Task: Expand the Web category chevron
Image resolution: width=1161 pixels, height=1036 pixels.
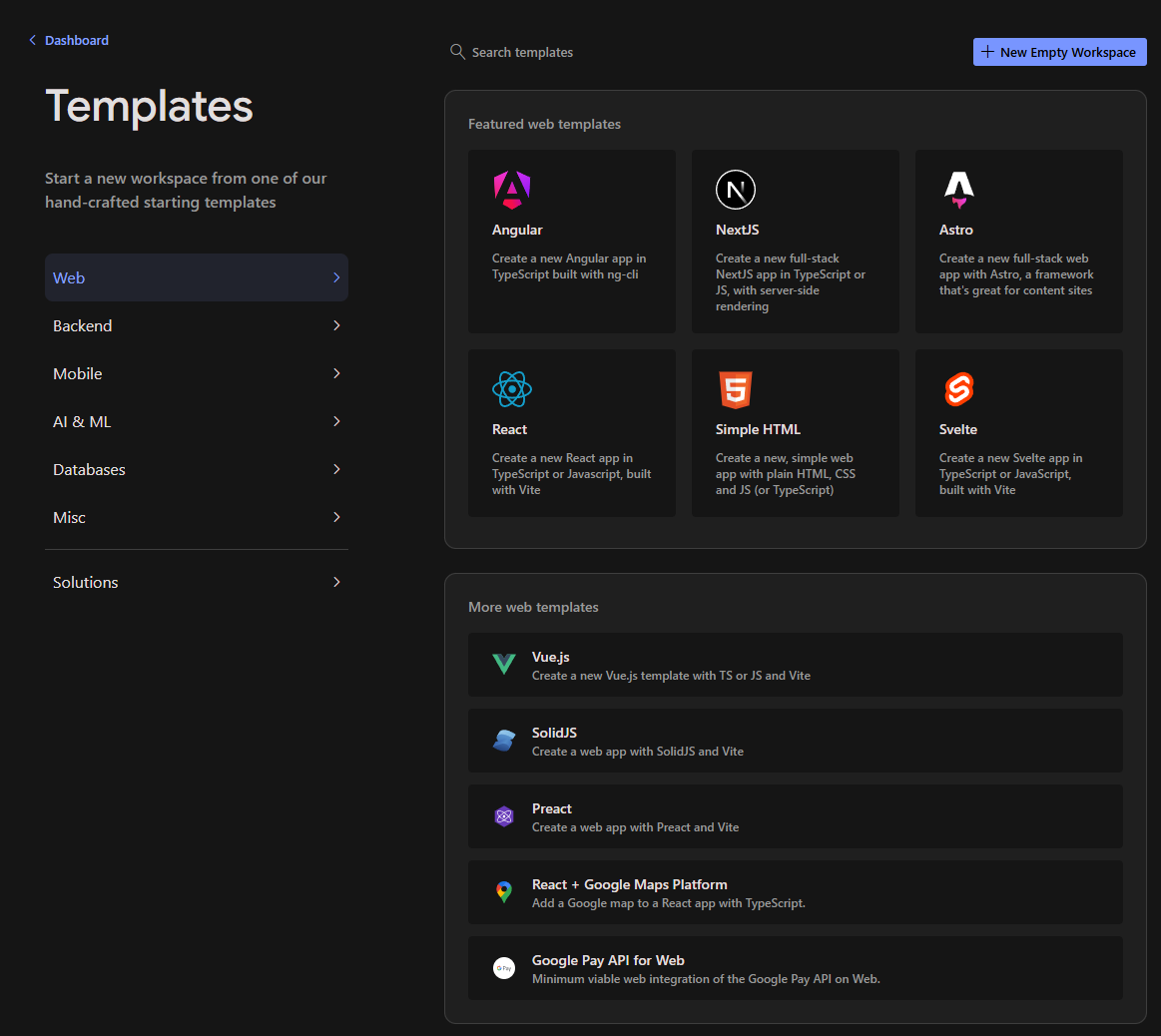Action: coord(336,277)
